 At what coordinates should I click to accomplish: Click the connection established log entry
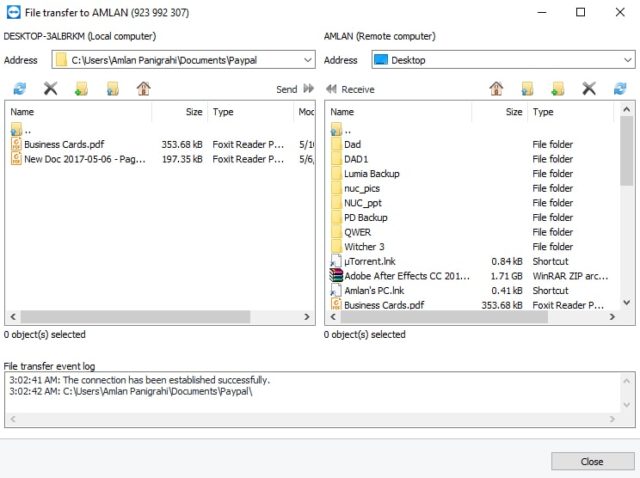140,380
